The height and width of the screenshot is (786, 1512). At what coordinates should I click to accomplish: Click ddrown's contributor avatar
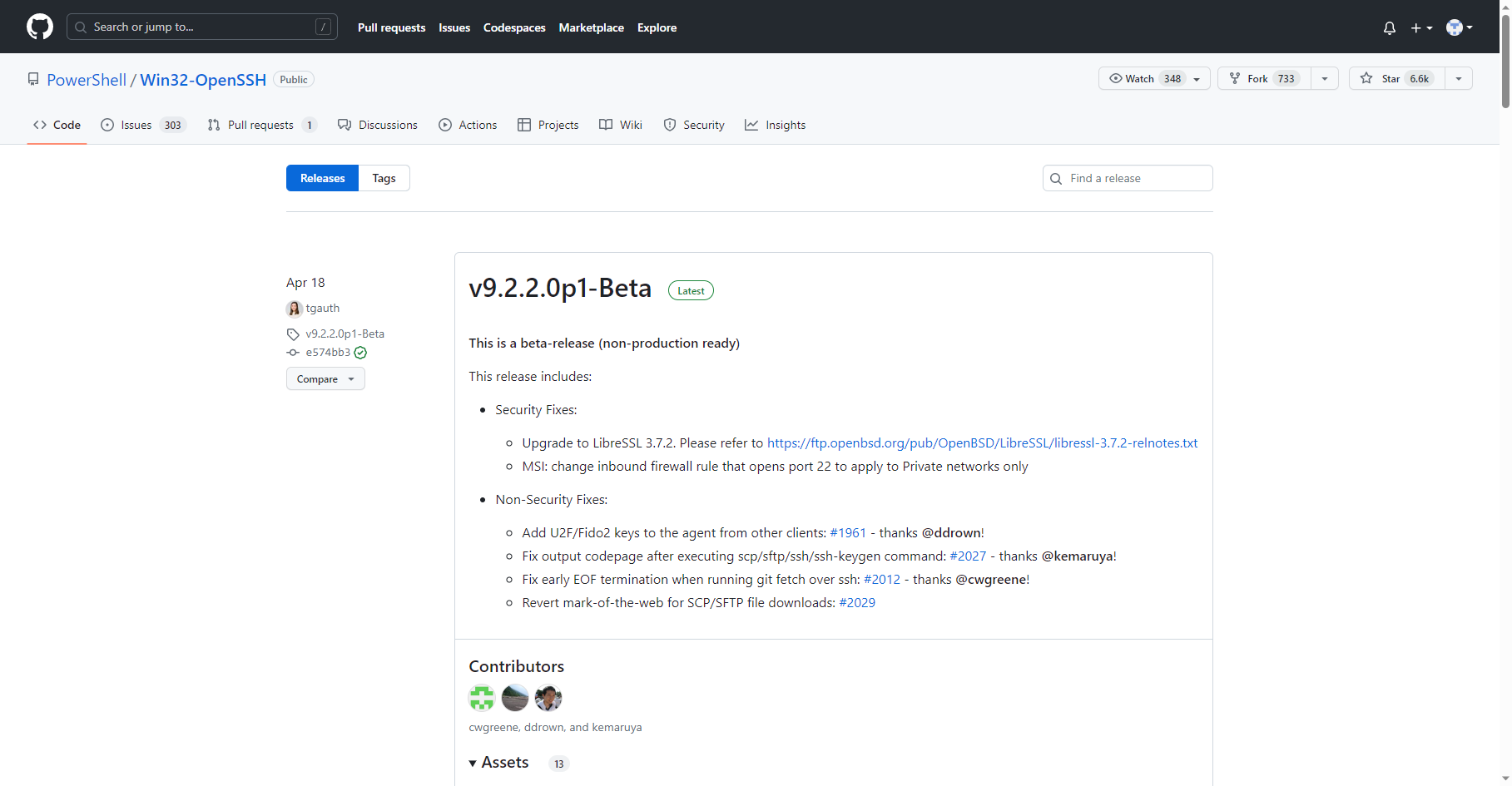(x=515, y=698)
